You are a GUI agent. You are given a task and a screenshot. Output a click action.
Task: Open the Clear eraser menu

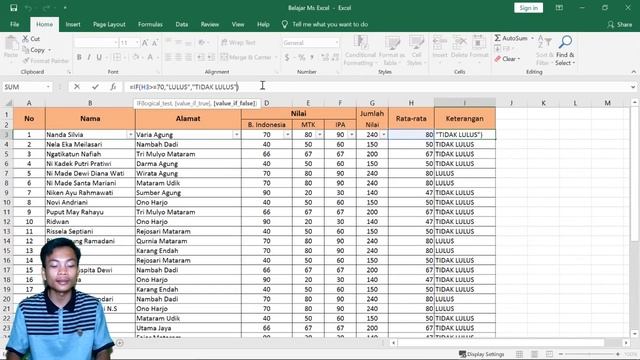click(x=507, y=59)
